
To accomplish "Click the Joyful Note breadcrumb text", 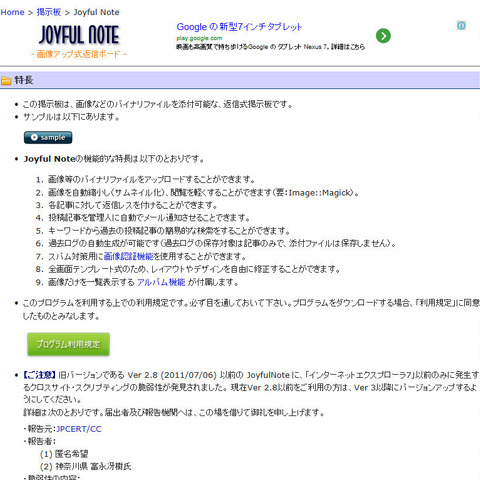I will pyautogui.click(x=96, y=12).
